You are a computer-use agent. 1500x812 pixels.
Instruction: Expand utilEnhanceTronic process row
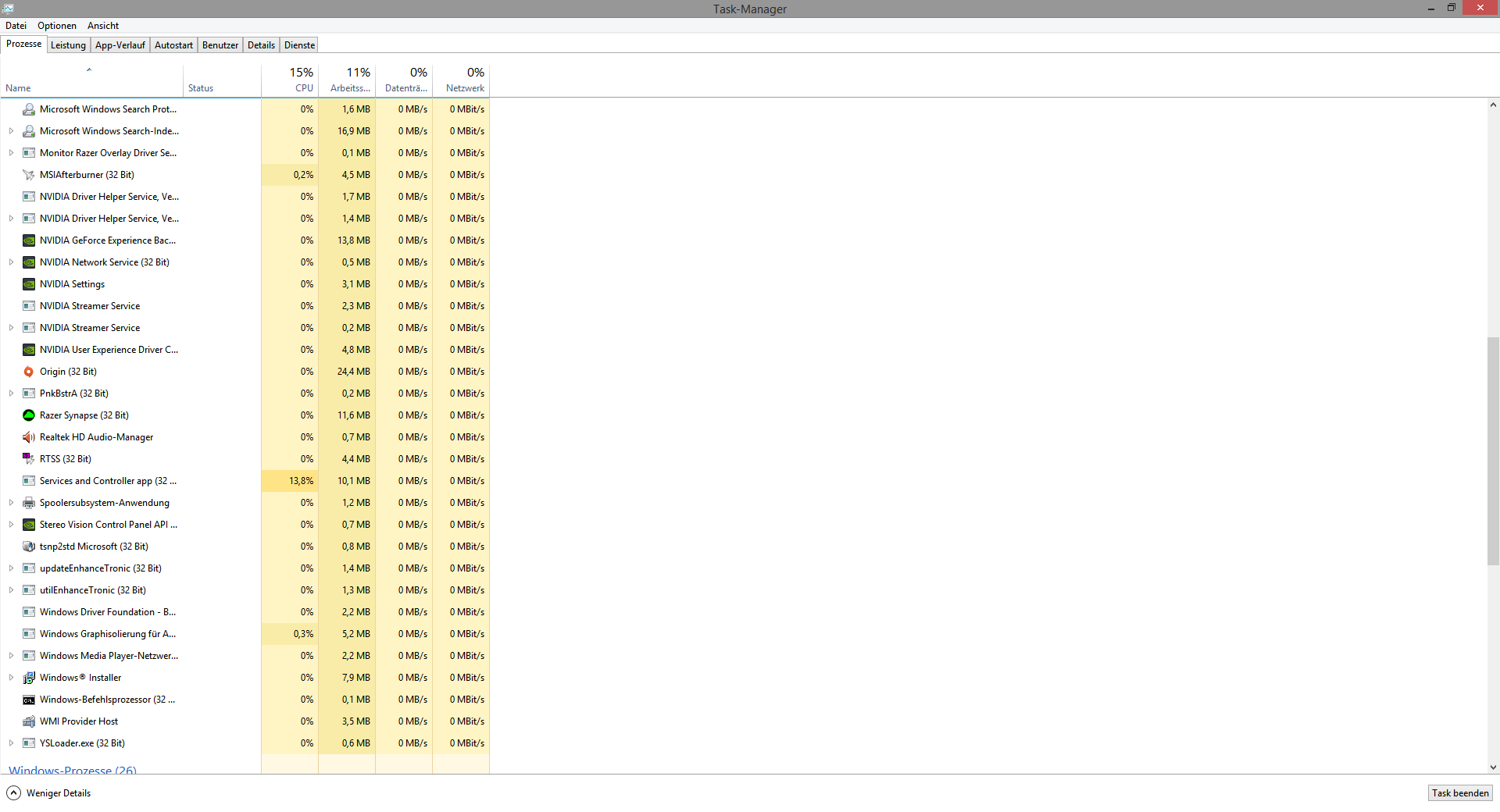click(11, 590)
